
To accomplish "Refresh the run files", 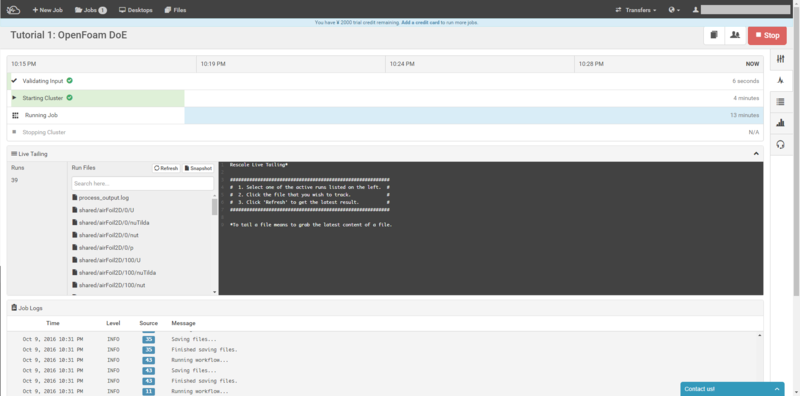I will (166, 168).
